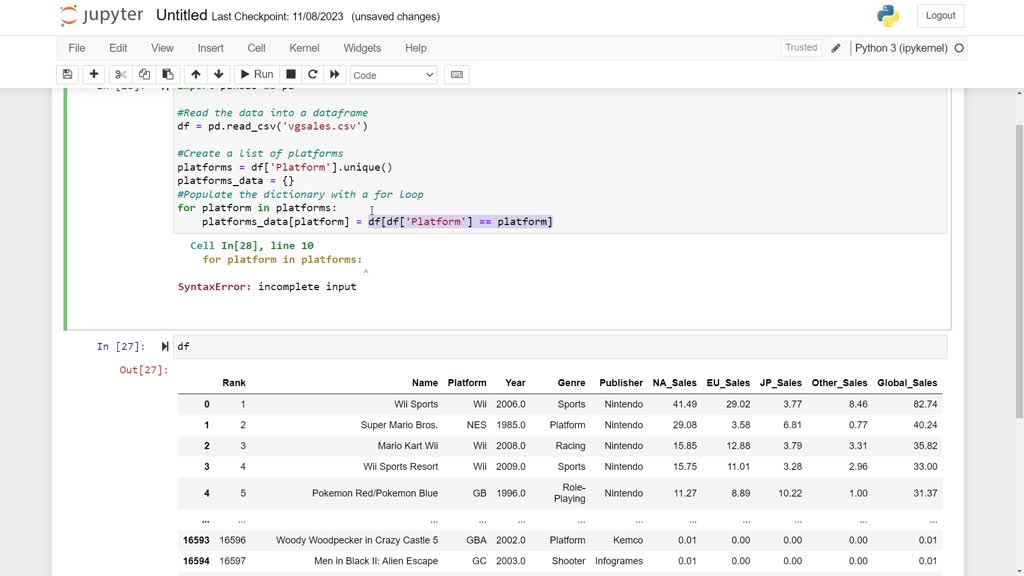
Task: Click the NA_Sales column header
Action: point(675,383)
